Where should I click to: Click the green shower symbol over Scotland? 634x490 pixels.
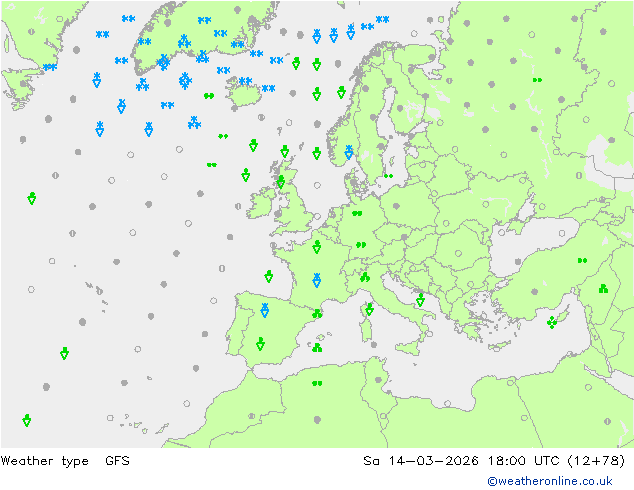pos(281,182)
